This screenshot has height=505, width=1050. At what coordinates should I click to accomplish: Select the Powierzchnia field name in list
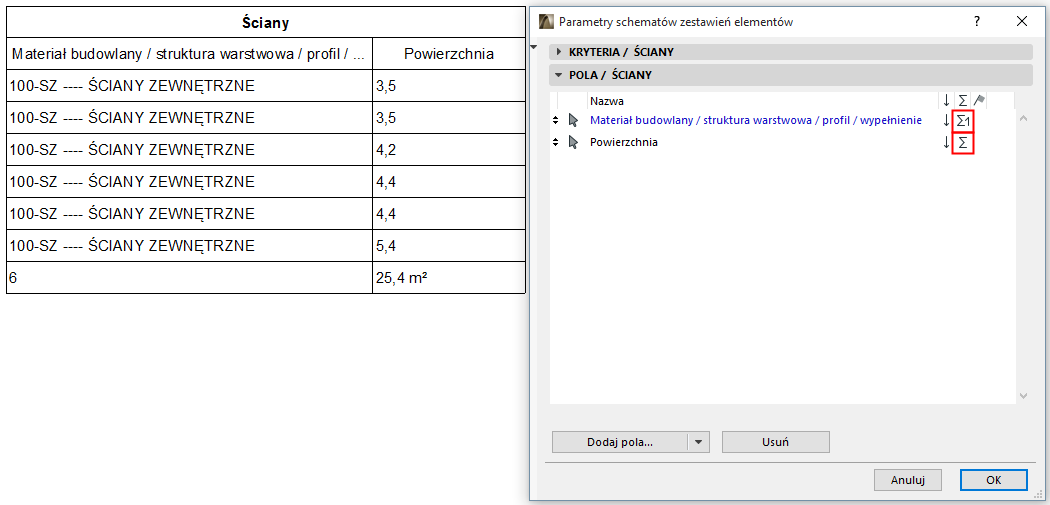623,142
